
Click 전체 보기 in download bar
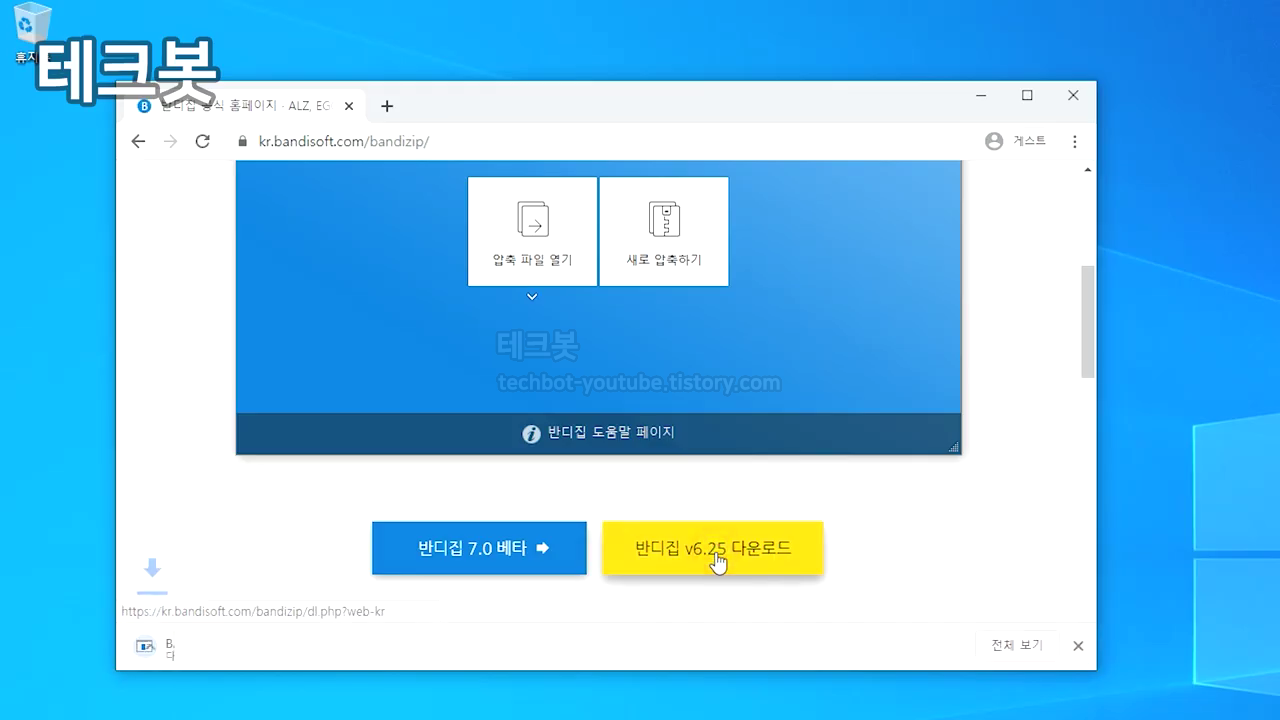[1017, 645]
